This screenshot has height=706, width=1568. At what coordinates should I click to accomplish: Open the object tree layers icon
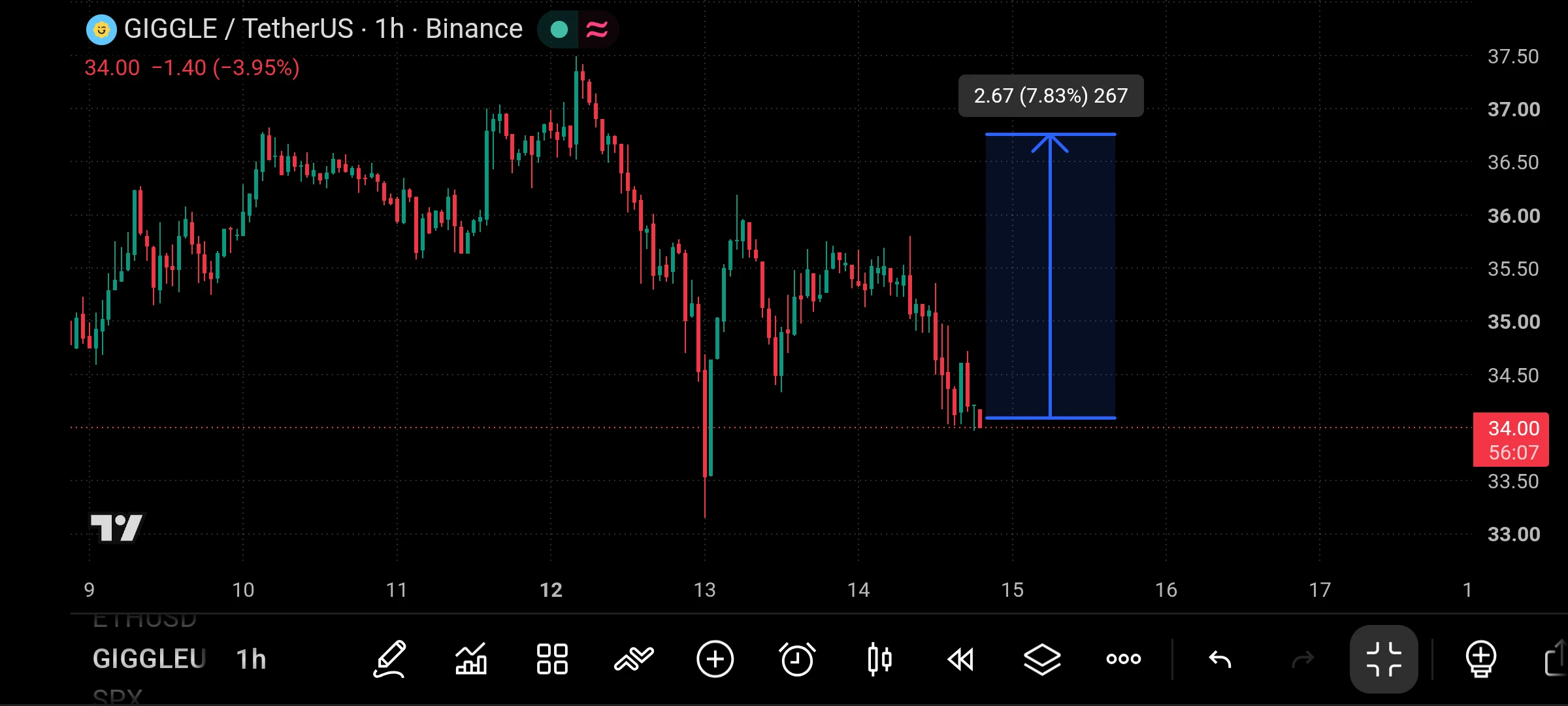click(x=1042, y=659)
